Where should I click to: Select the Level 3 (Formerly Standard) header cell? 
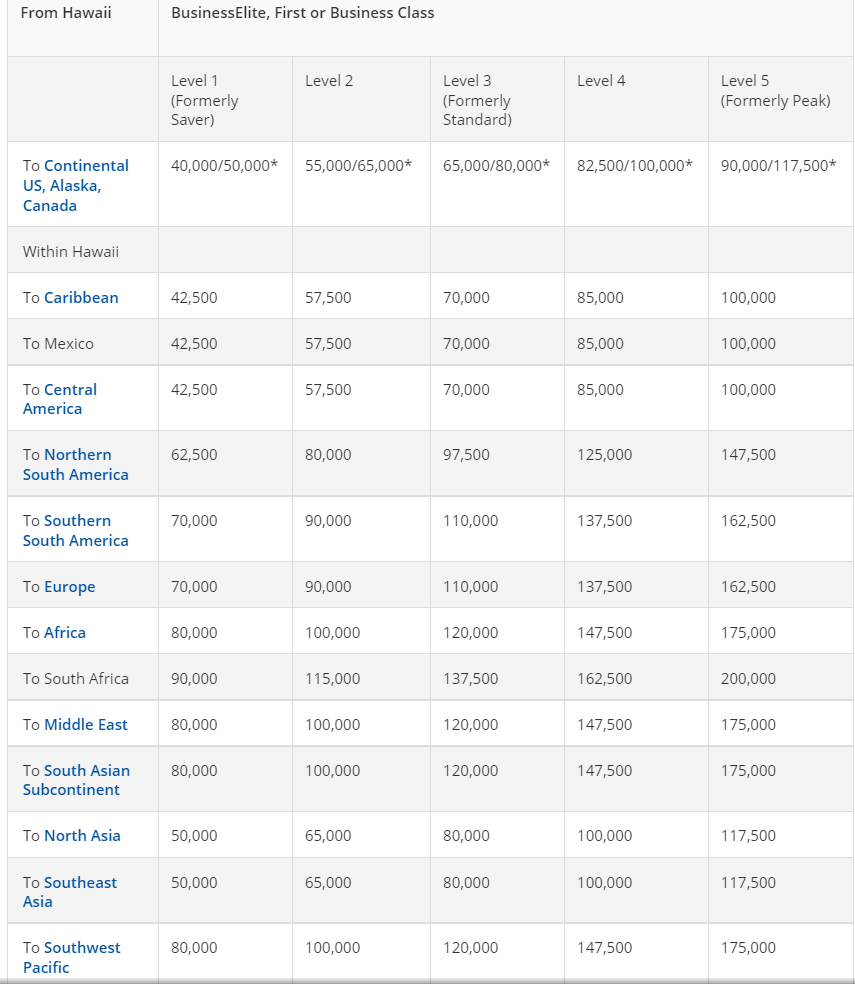pos(477,100)
